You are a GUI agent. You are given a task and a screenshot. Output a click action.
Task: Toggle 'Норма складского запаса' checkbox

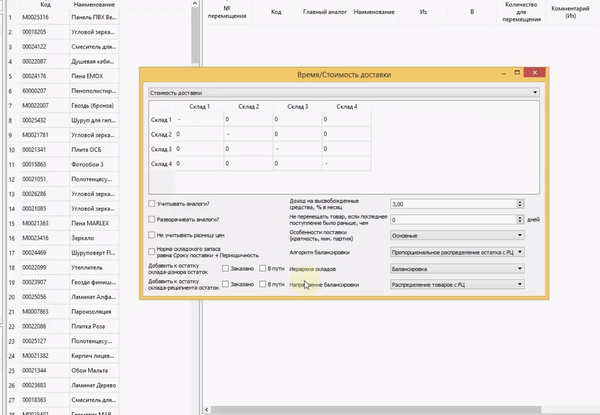[152, 252]
